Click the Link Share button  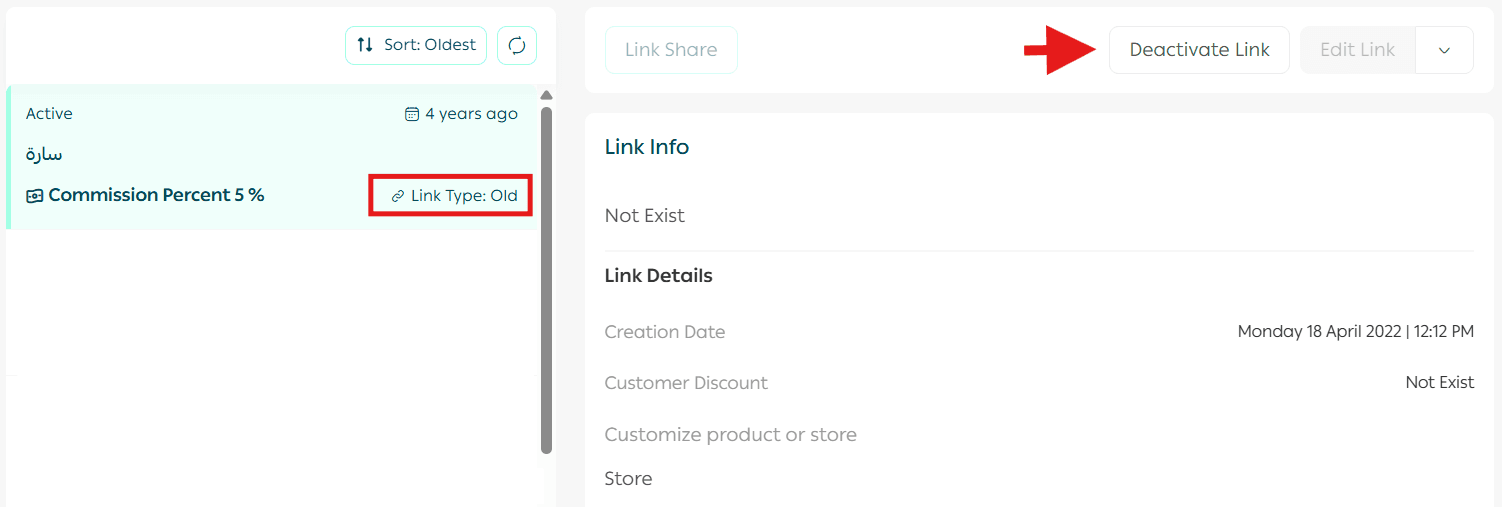pos(671,50)
